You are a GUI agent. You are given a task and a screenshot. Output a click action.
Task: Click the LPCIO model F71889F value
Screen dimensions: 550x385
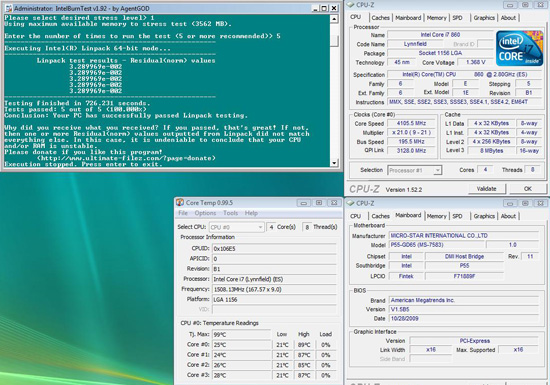(464, 276)
